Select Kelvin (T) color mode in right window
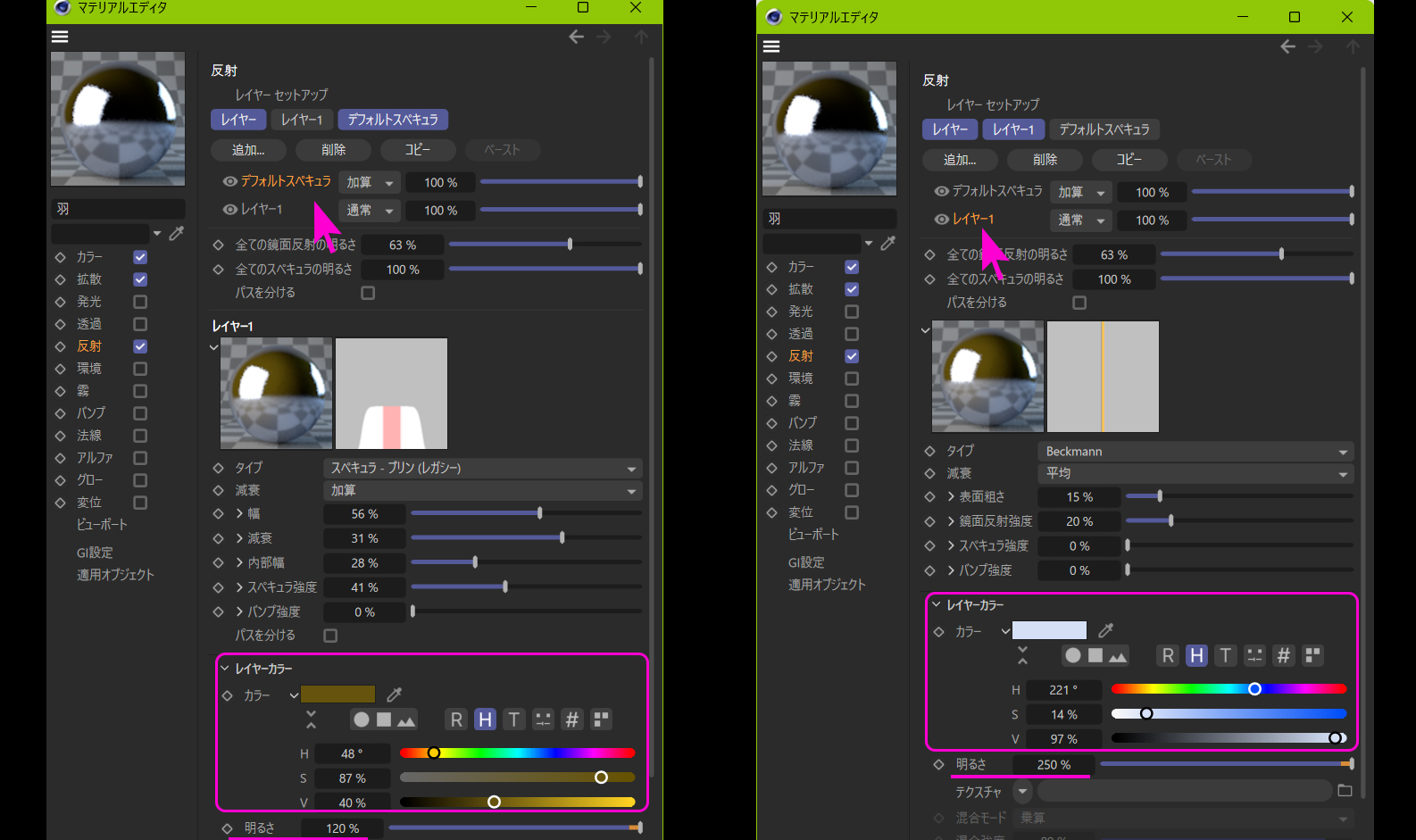Viewport: 1416px width, 840px height. [x=1226, y=656]
